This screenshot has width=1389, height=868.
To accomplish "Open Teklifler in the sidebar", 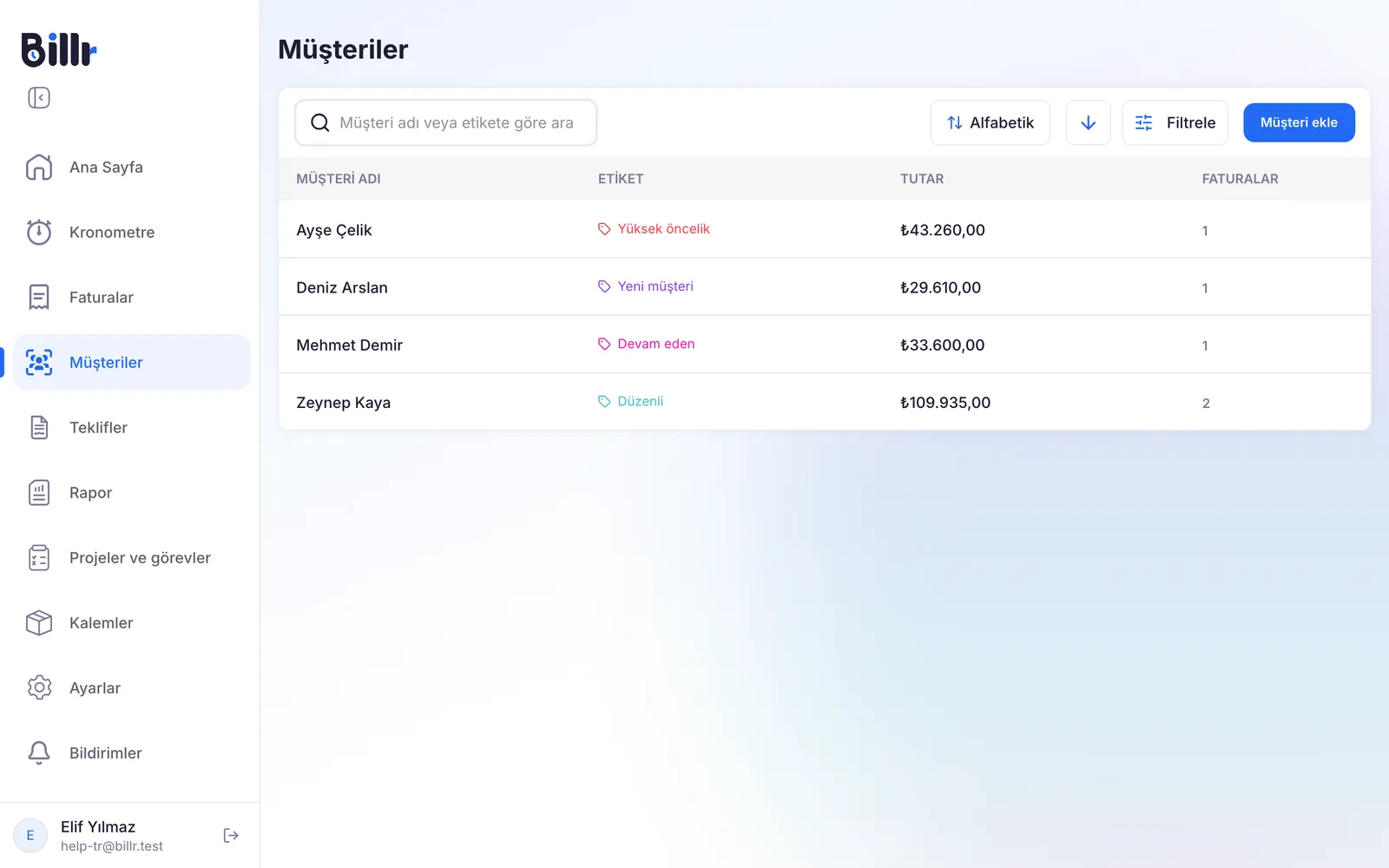I will [x=132, y=427].
